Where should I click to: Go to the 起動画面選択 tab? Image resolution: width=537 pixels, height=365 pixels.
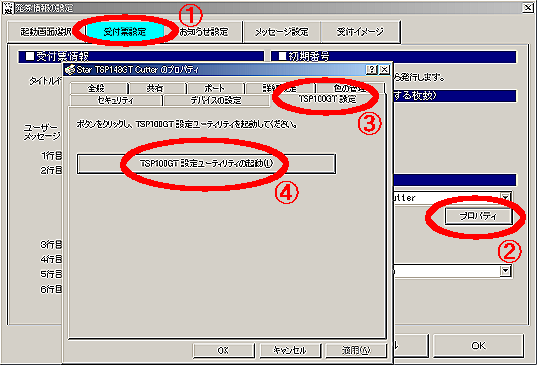[46, 32]
